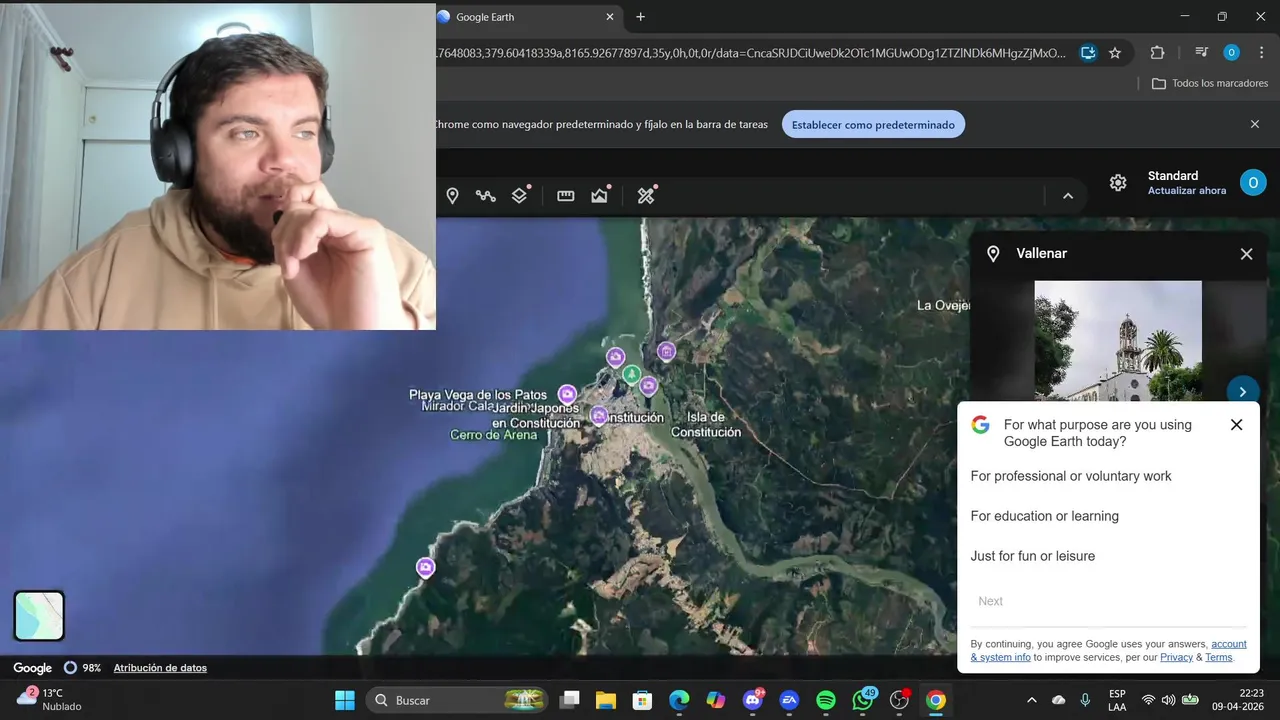Image resolution: width=1280 pixels, height=720 pixels.
Task: Click the purple pin next to Constitución label
Action: (x=599, y=416)
